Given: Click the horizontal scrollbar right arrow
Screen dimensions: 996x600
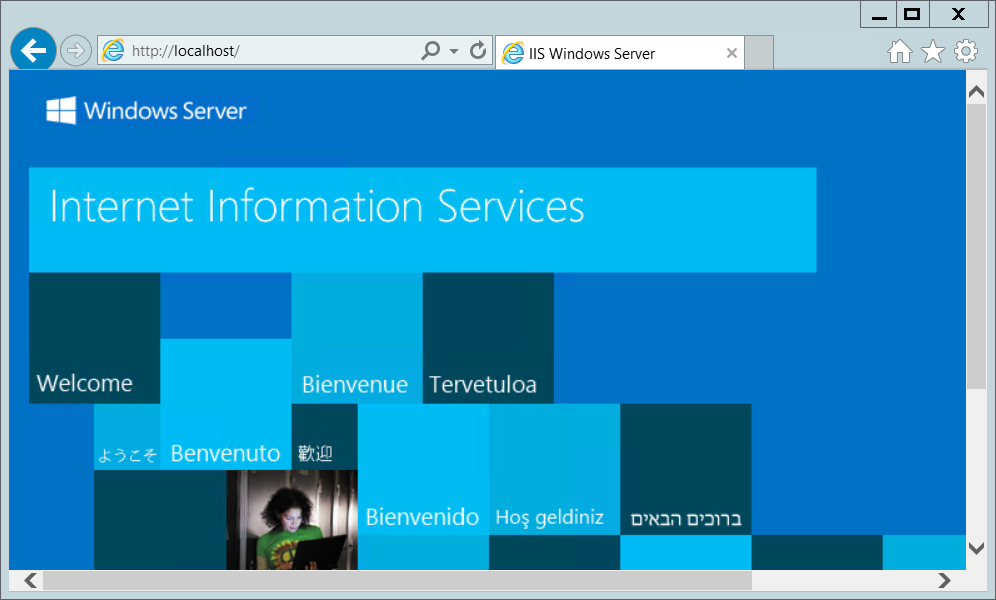Looking at the screenshot, I should 944,580.
